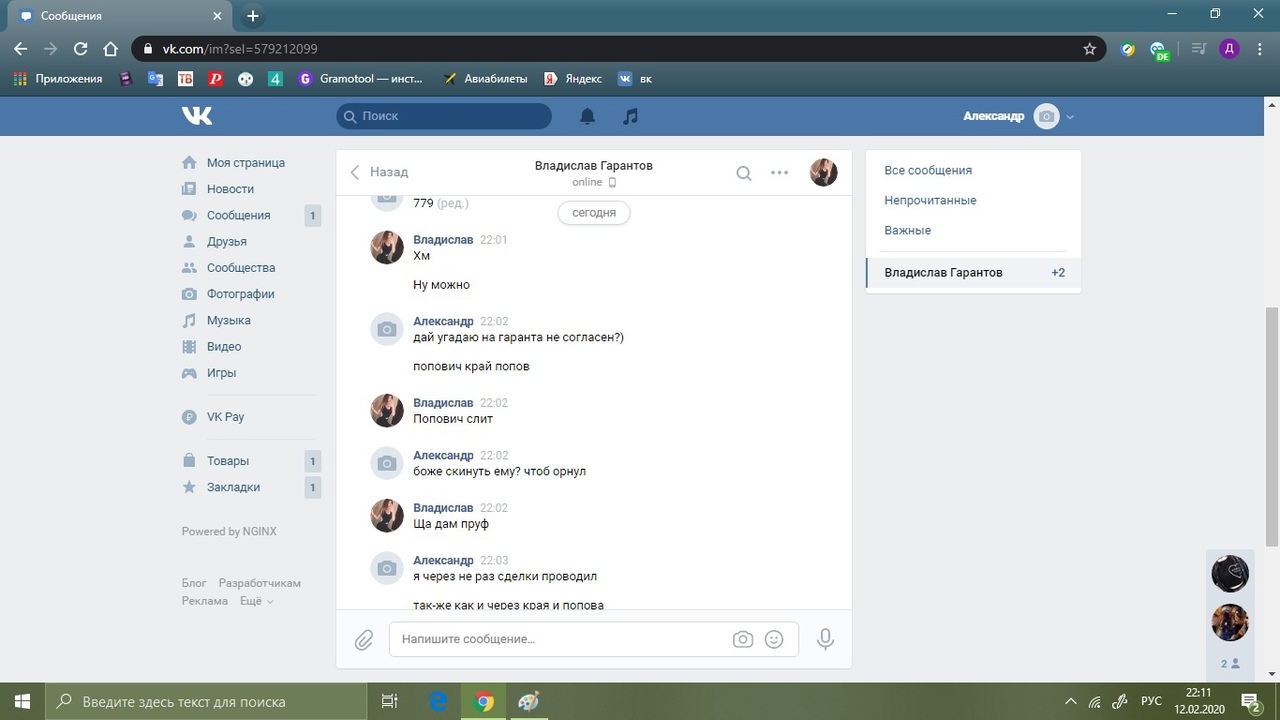Click the paperclip attach file icon
The width and height of the screenshot is (1280, 720).
364,639
